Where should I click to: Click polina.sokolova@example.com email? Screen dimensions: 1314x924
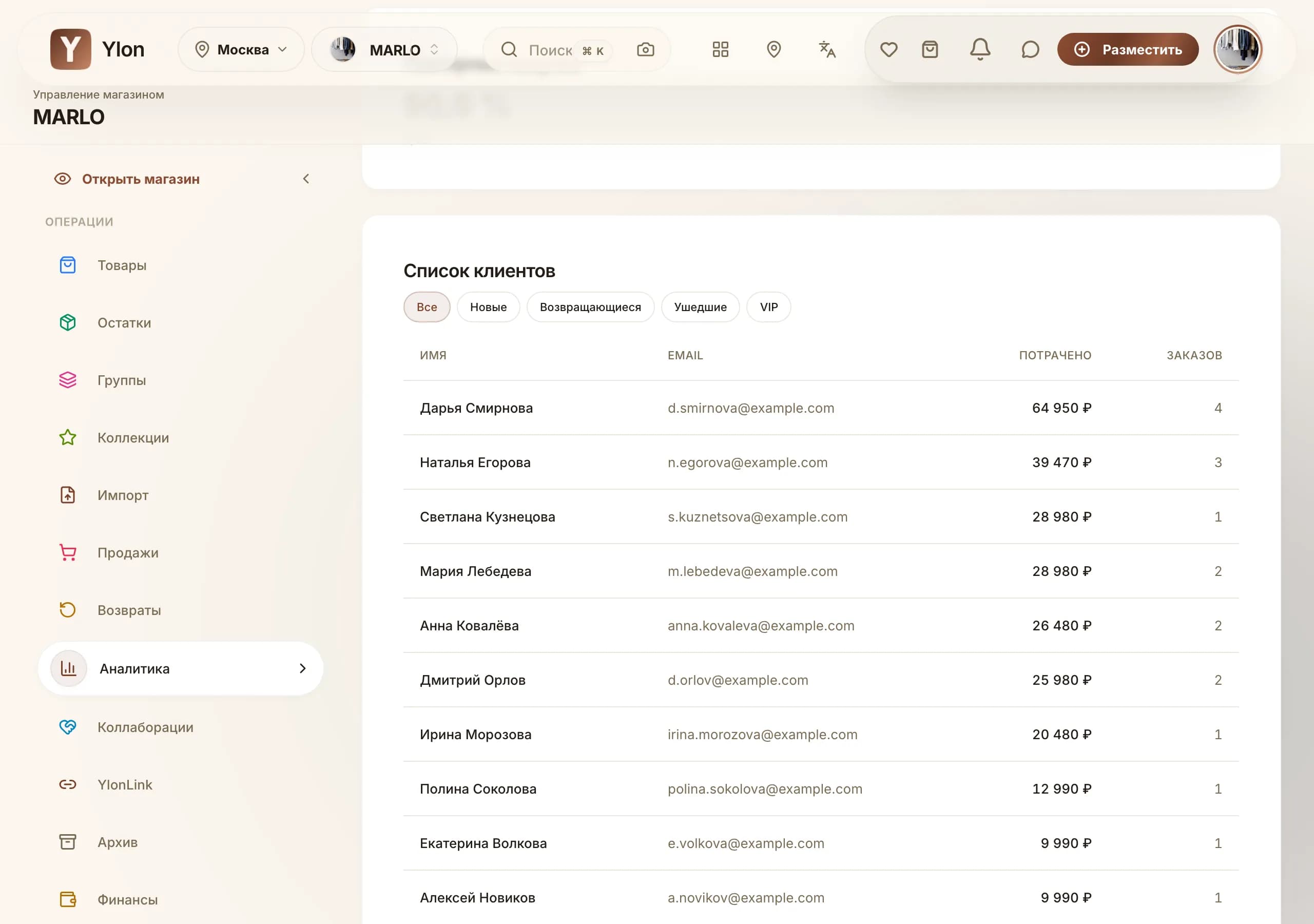click(765, 788)
